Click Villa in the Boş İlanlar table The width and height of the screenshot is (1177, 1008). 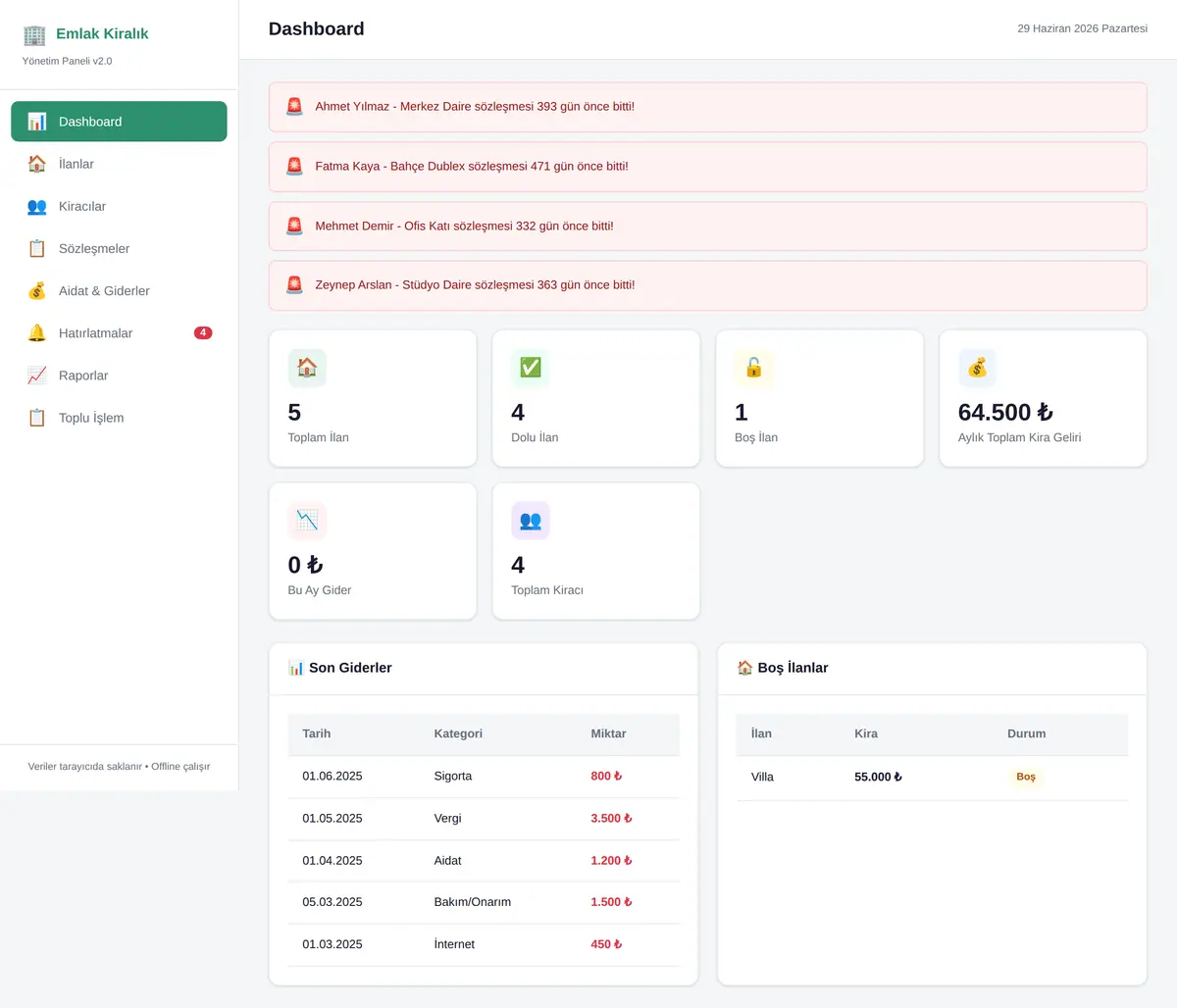point(762,777)
